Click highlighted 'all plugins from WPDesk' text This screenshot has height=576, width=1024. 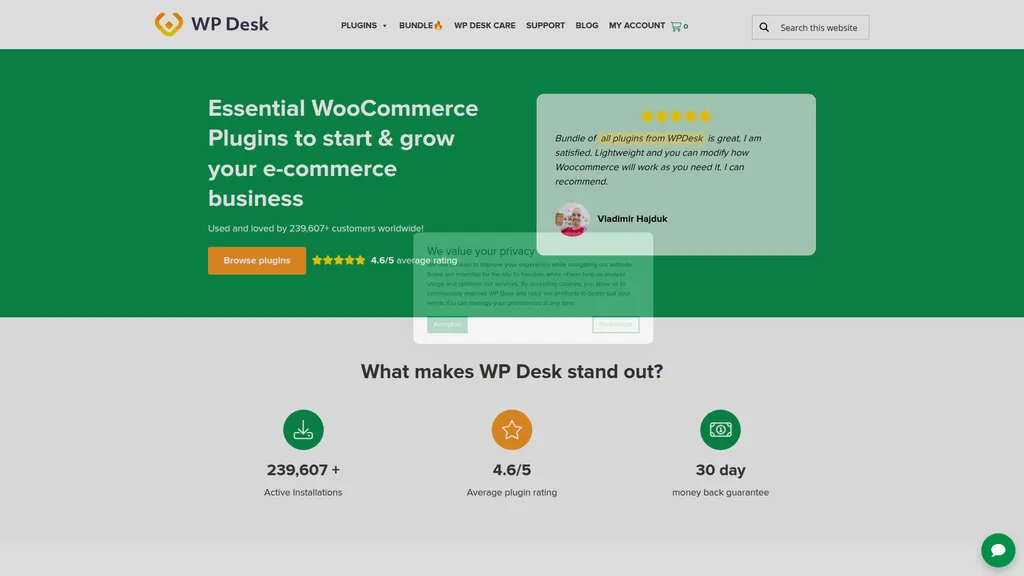pyautogui.click(x=652, y=138)
